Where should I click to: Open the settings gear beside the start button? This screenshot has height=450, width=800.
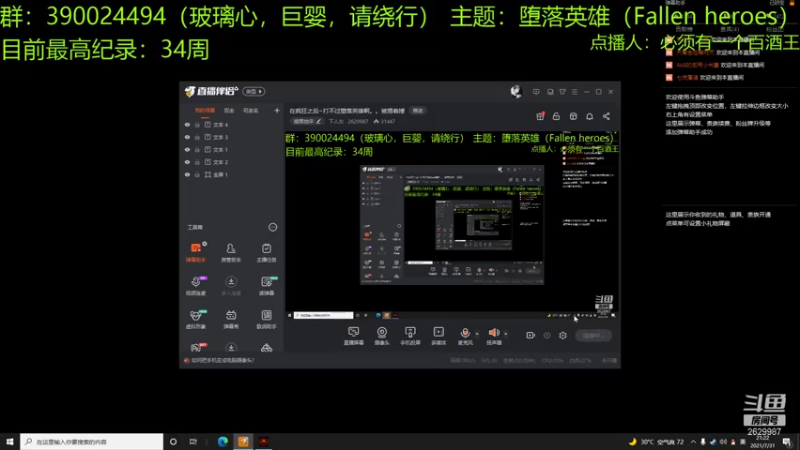click(563, 335)
